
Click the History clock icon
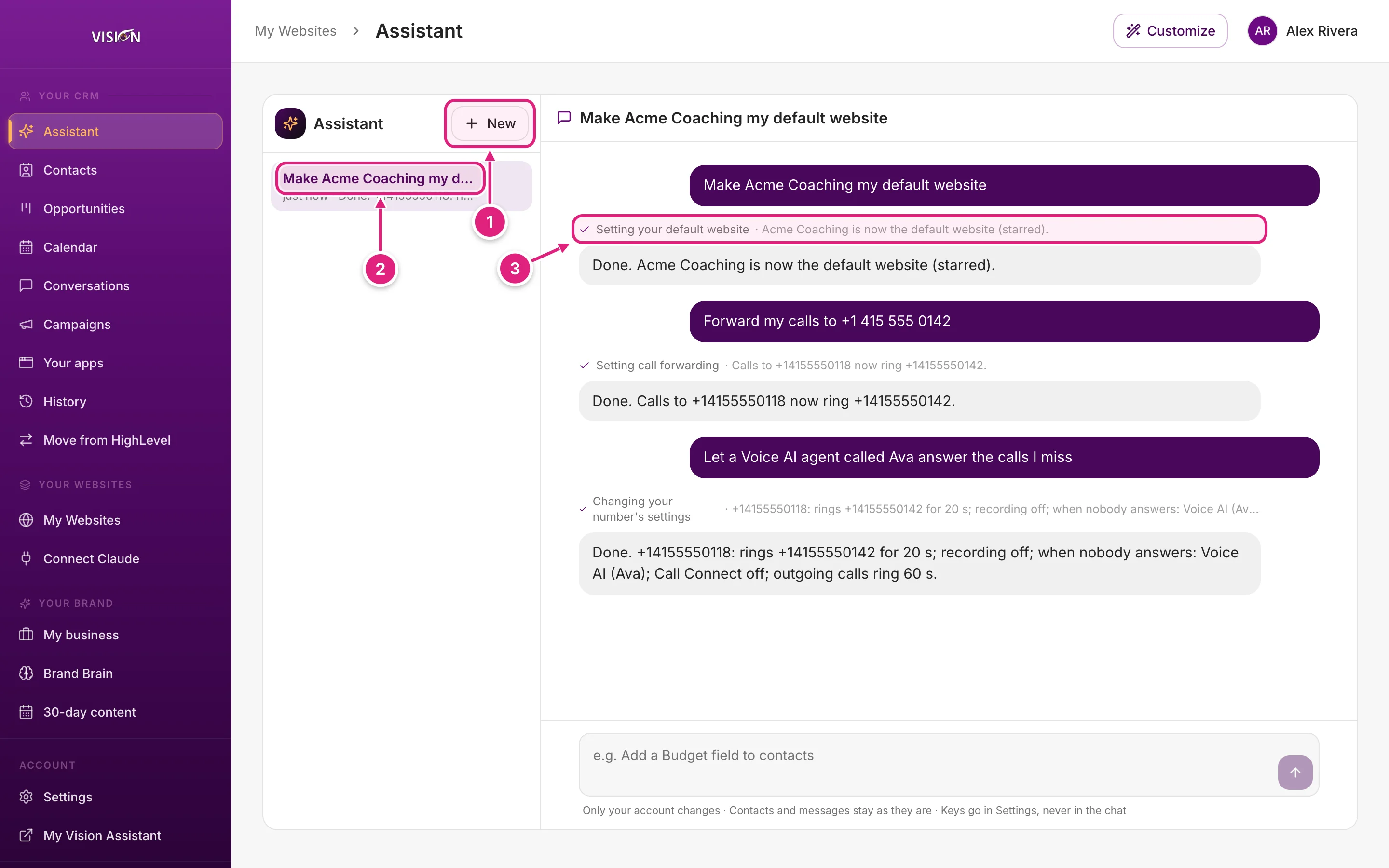coord(26,401)
